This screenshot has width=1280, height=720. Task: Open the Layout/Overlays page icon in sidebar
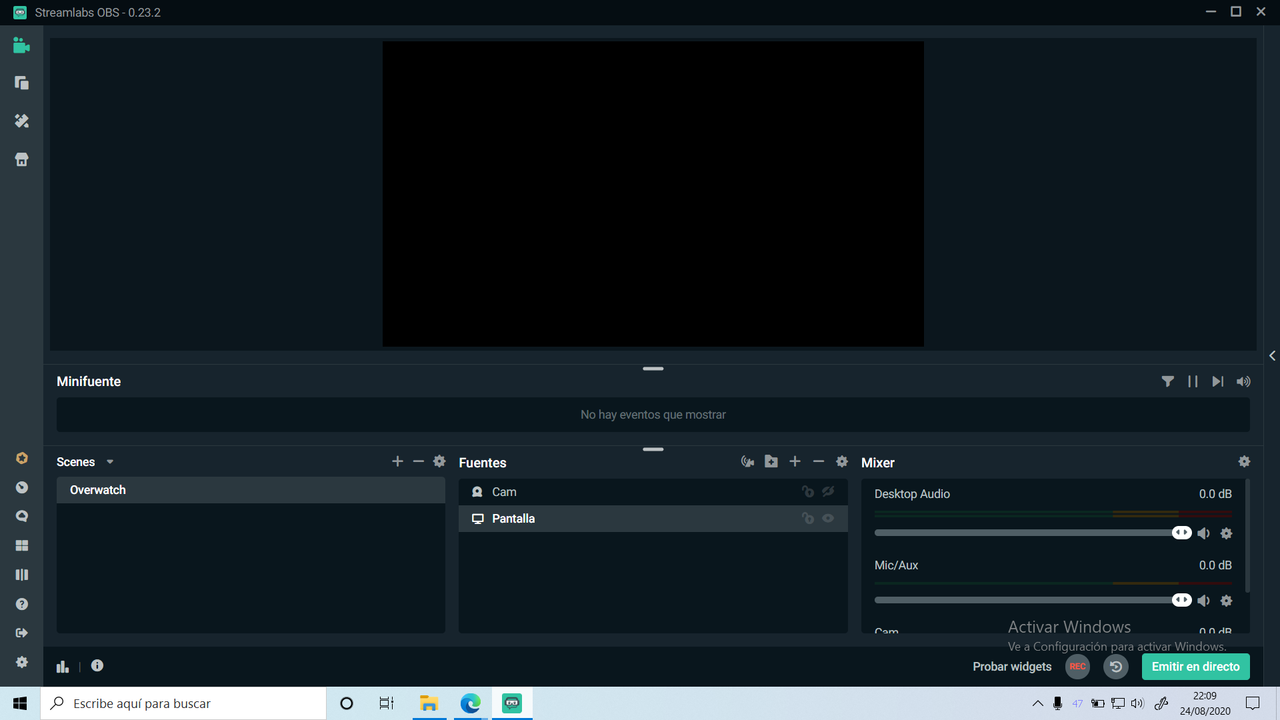click(21, 83)
